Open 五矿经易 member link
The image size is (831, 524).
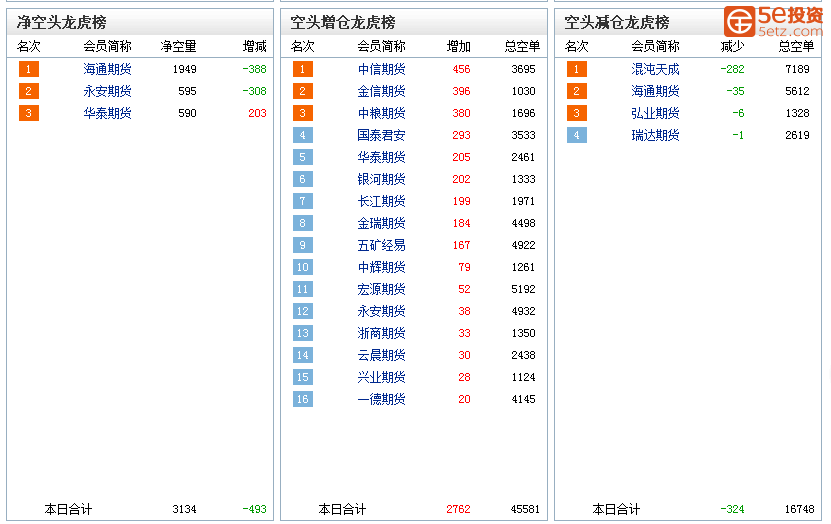pos(381,245)
